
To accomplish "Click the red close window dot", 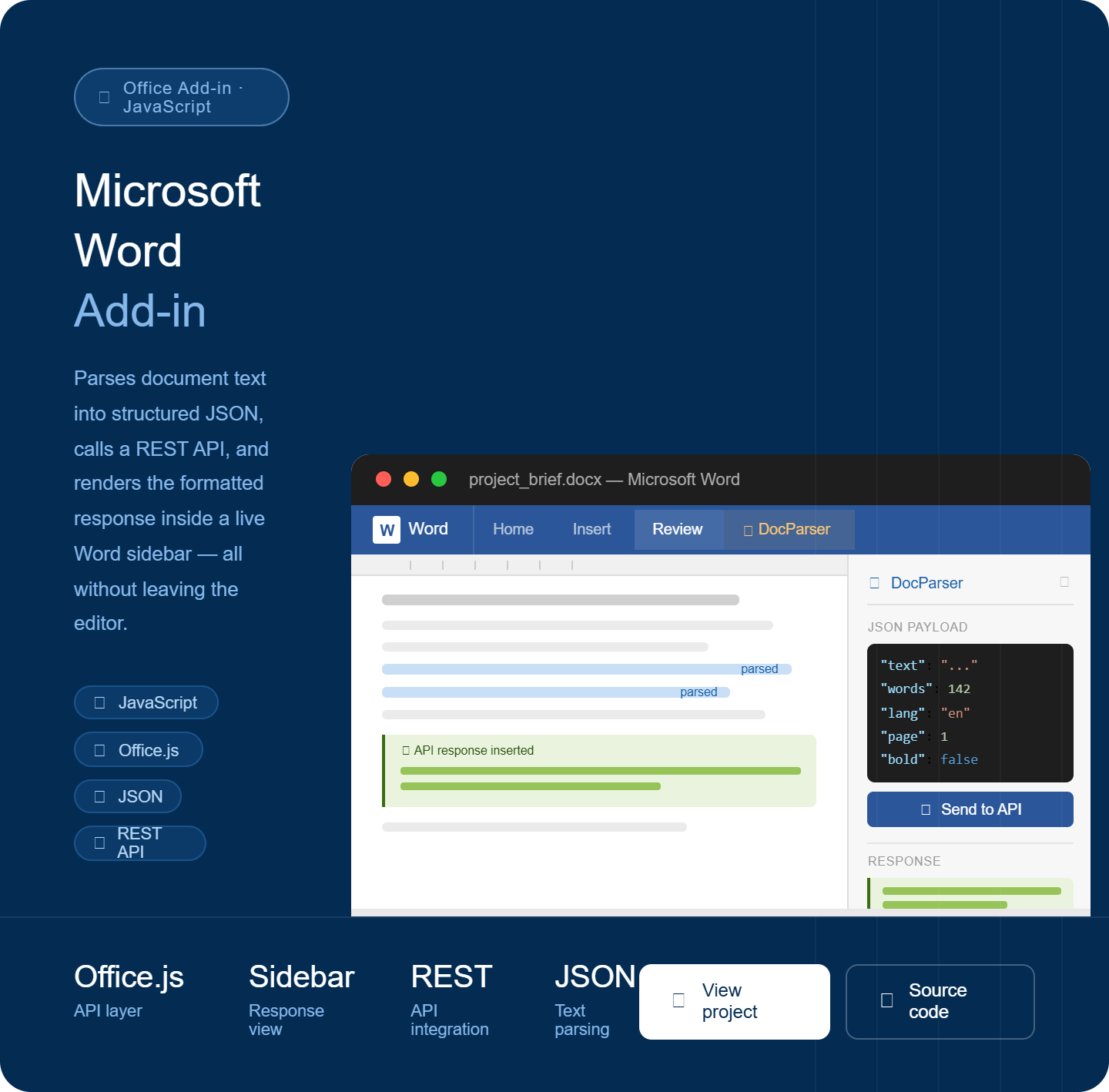I will tap(384, 479).
